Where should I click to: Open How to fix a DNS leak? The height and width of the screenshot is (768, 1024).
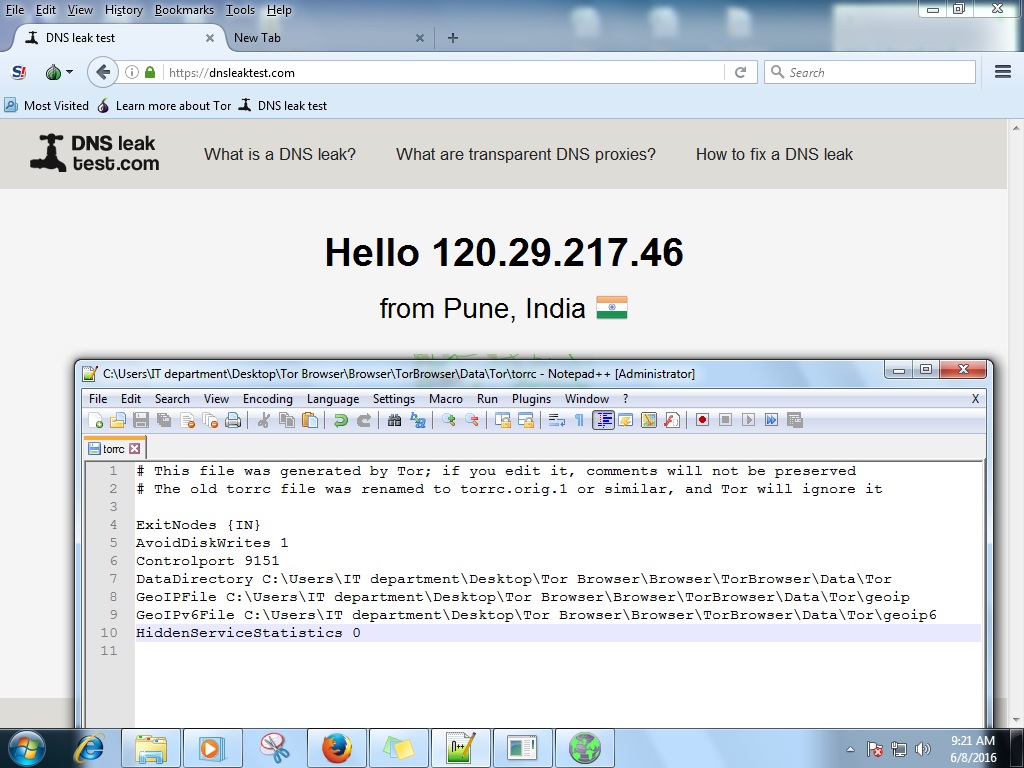point(775,154)
